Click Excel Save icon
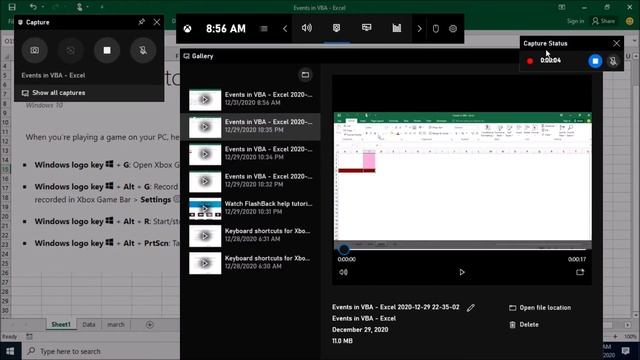This screenshot has height=360, width=640. coord(12,7)
